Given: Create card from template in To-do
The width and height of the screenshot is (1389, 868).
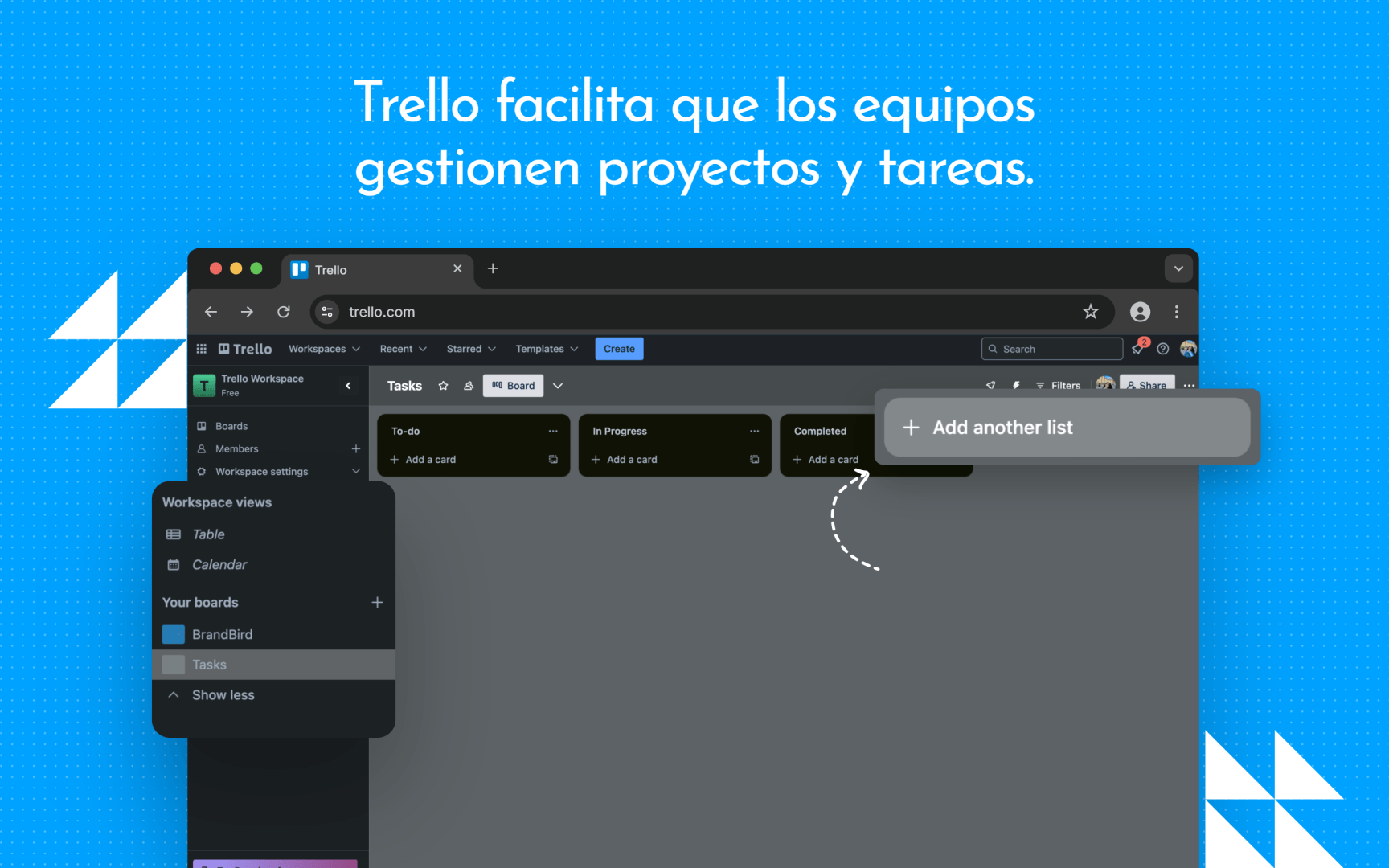Looking at the screenshot, I should pyautogui.click(x=553, y=460).
